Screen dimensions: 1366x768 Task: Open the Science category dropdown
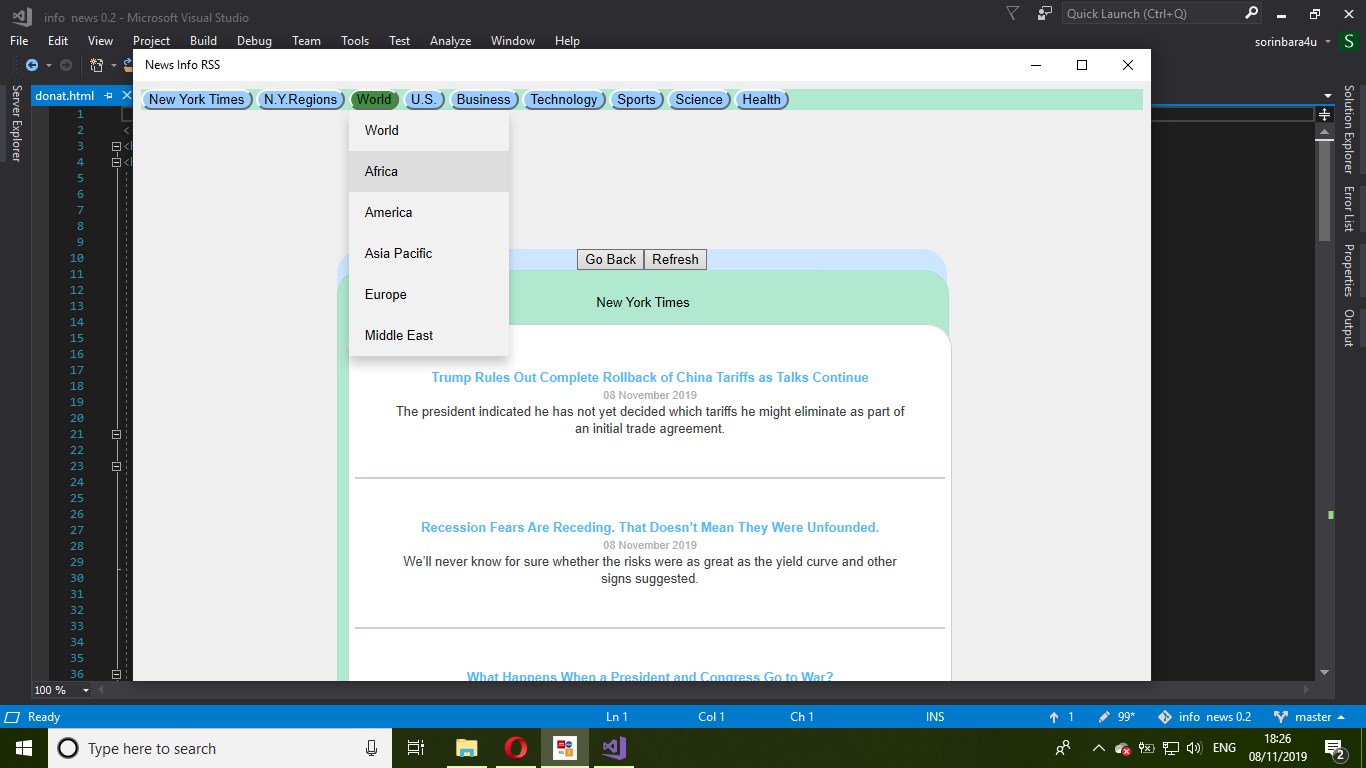point(699,99)
